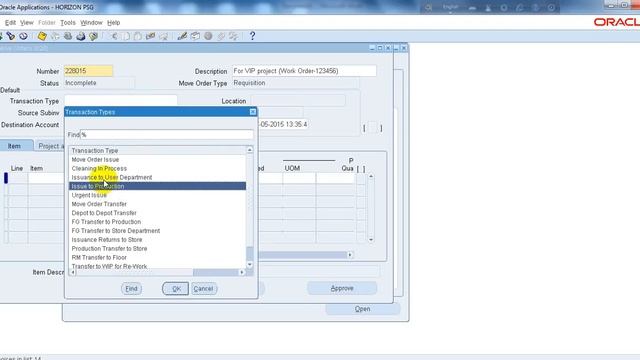Viewport: 640px width, 360px height.
Task: Click the Find button in dialog
Action: point(131,289)
